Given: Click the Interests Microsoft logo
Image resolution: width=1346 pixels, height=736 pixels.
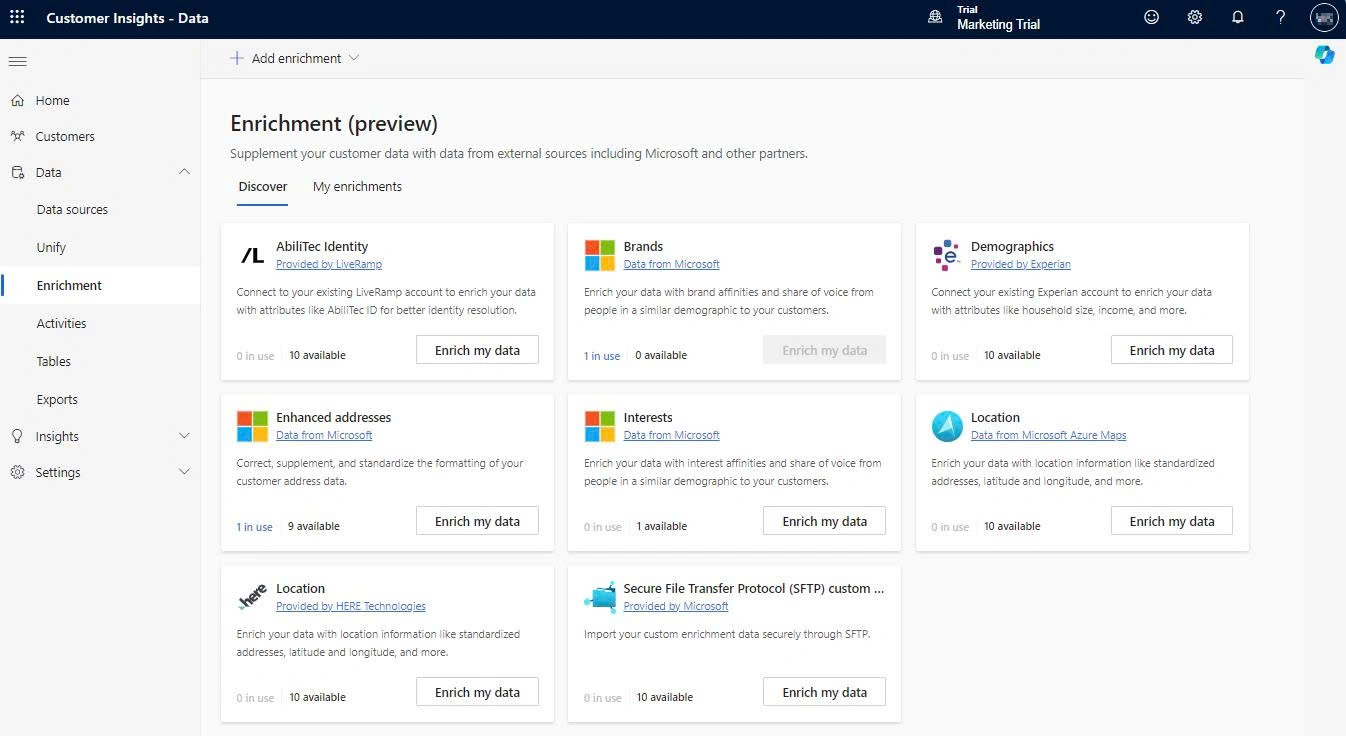Looking at the screenshot, I should point(600,426).
